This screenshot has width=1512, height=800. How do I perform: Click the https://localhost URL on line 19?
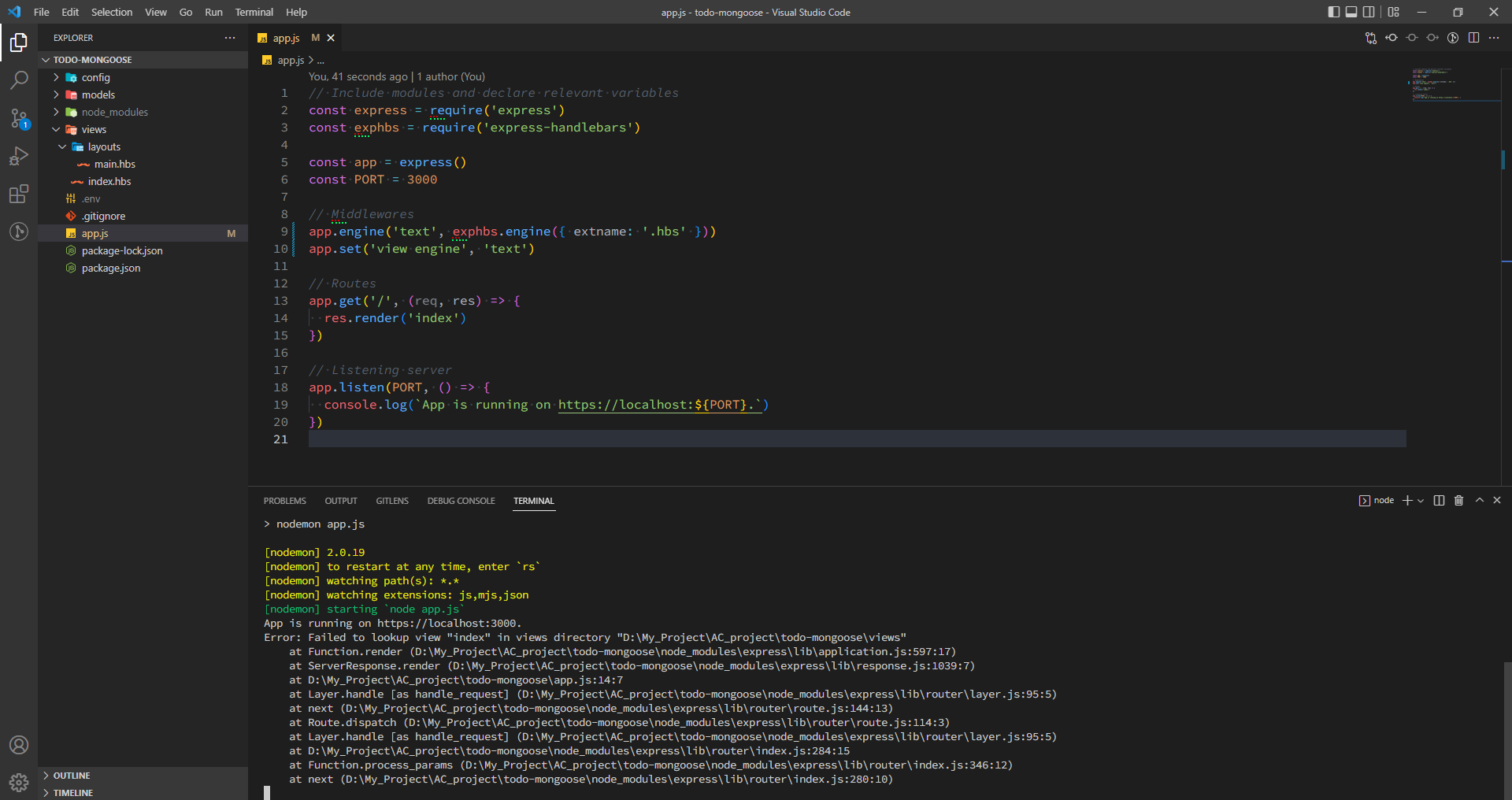tap(660, 405)
